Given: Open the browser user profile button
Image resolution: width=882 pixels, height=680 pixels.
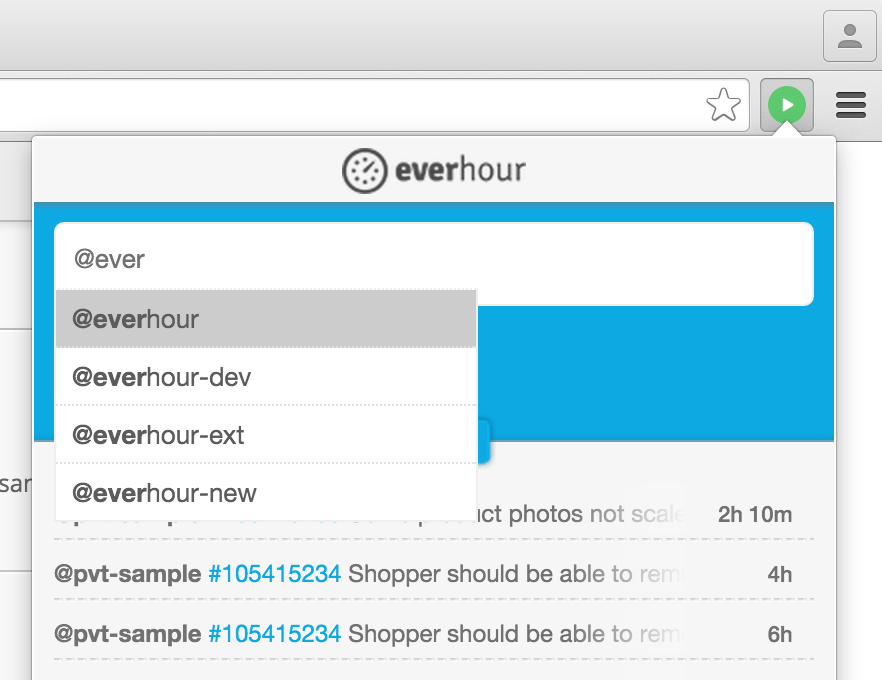Looking at the screenshot, I should (849, 35).
